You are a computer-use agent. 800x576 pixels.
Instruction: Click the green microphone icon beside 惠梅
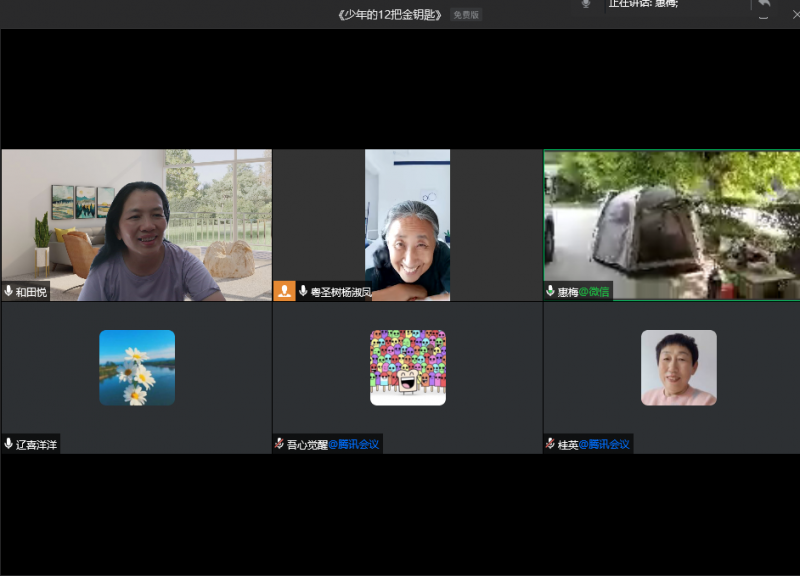pos(550,292)
